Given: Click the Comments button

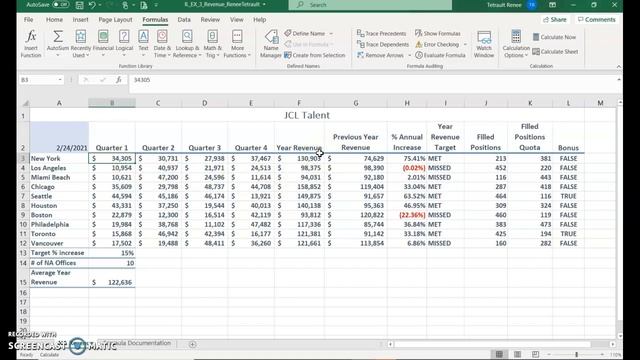Looking at the screenshot, I should pyautogui.click(x=597, y=20).
